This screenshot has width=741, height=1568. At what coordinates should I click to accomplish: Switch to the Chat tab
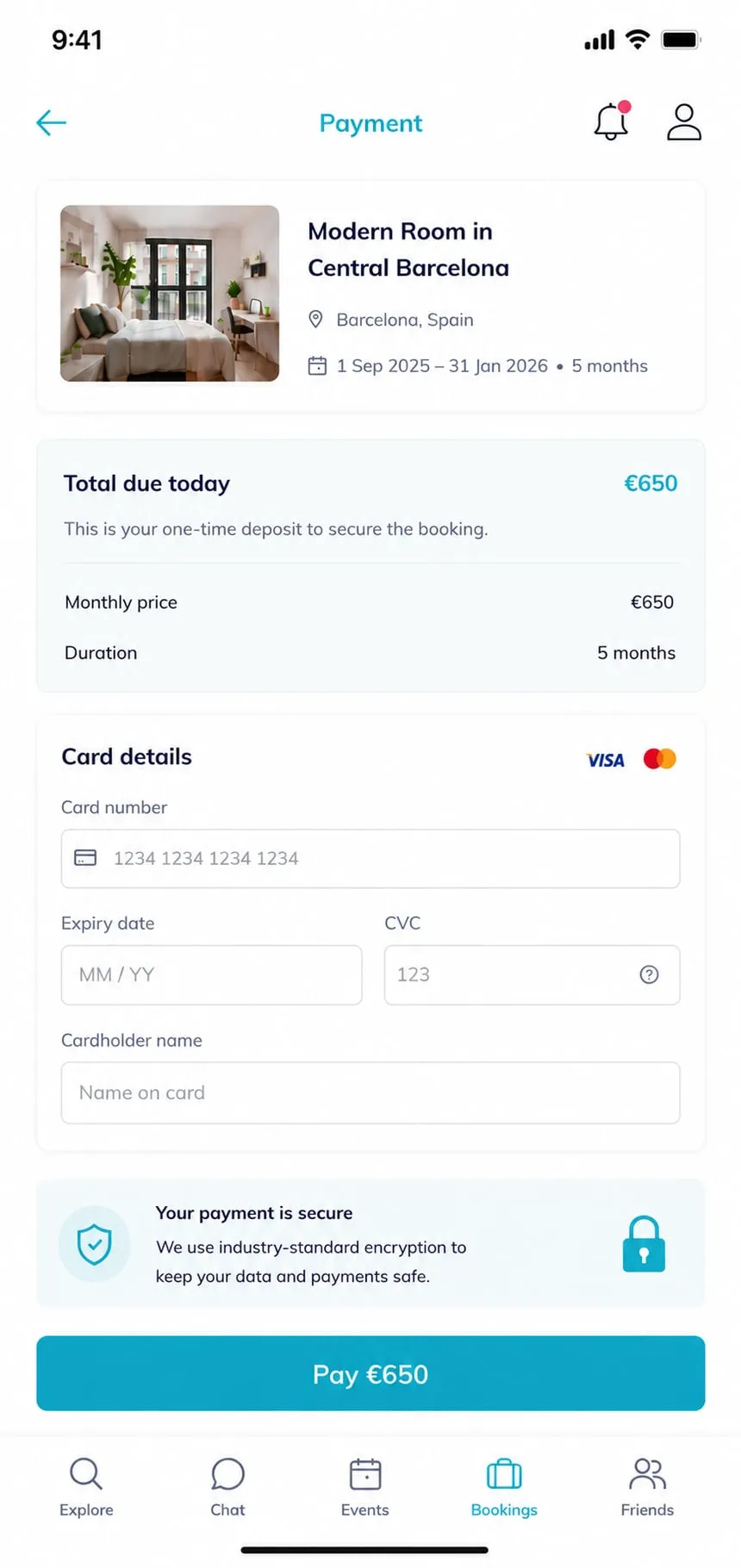[227, 1488]
